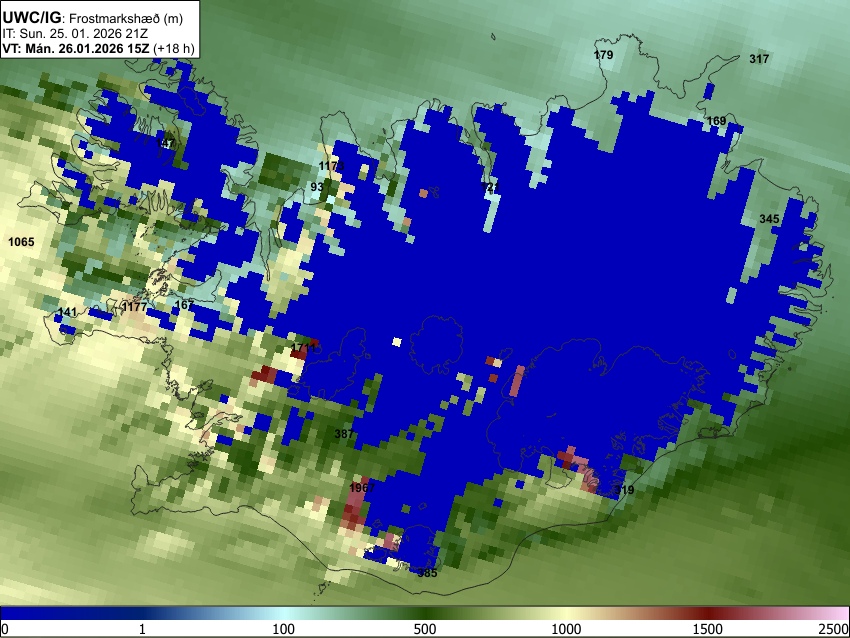Click the IT: Sun. 25. 01. 2026 21Z line

pyautogui.click(x=73, y=34)
